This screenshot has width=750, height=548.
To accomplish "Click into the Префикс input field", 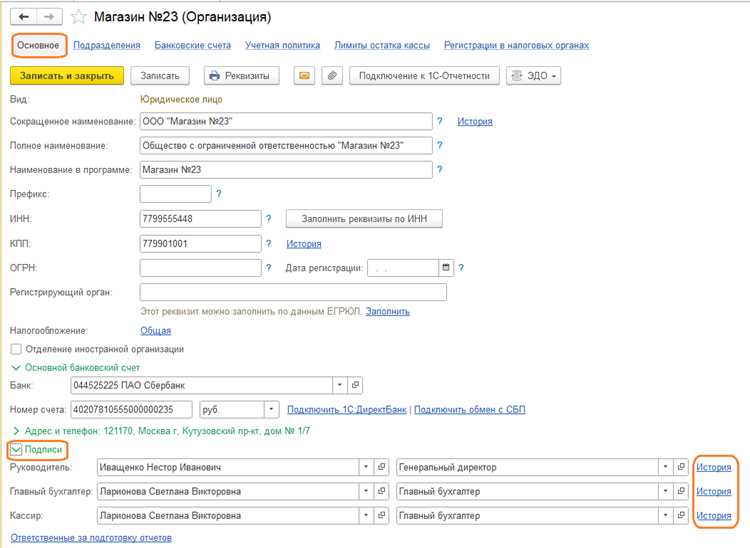I will tap(176, 194).
